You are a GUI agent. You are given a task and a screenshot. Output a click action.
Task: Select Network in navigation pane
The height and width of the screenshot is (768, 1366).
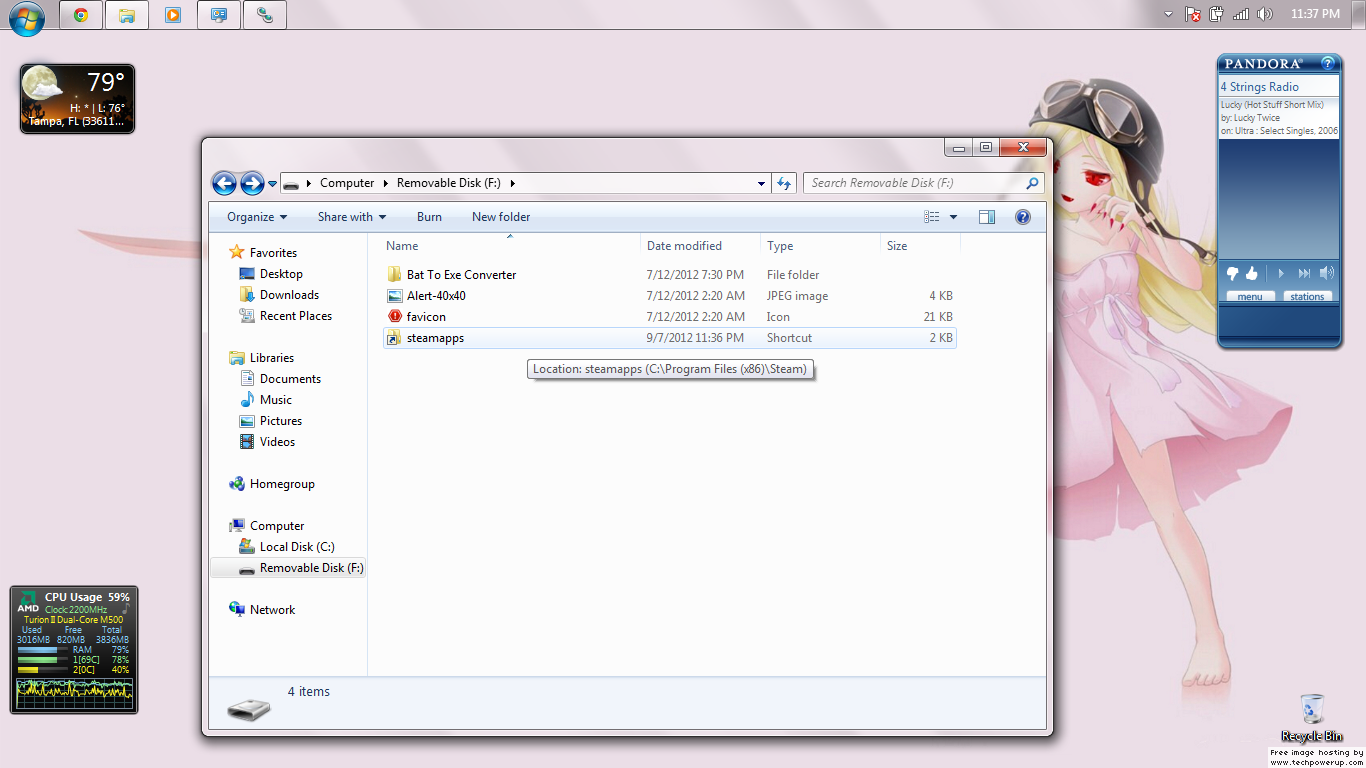273,610
